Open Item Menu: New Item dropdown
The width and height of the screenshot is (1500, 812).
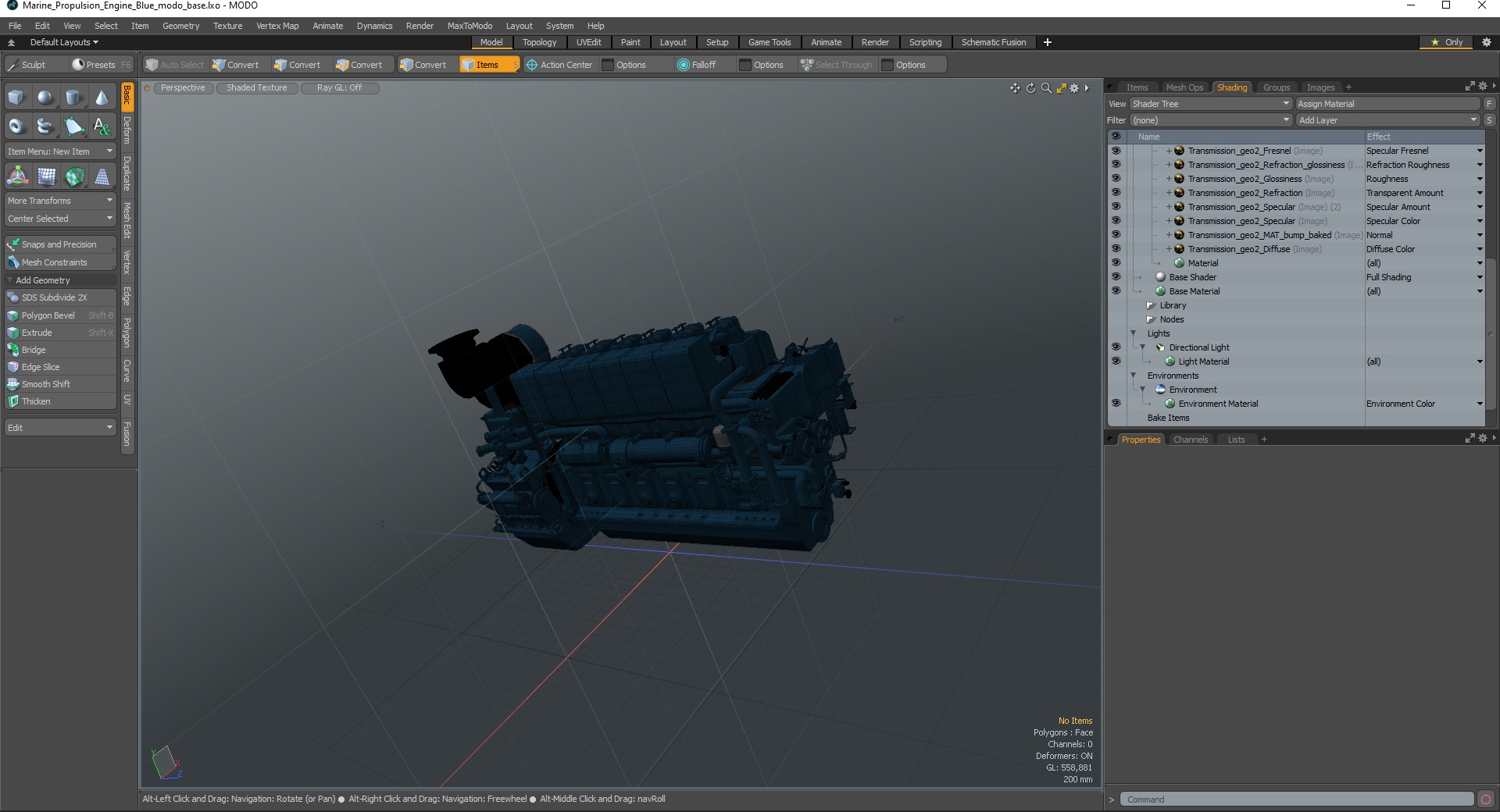click(60, 151)
